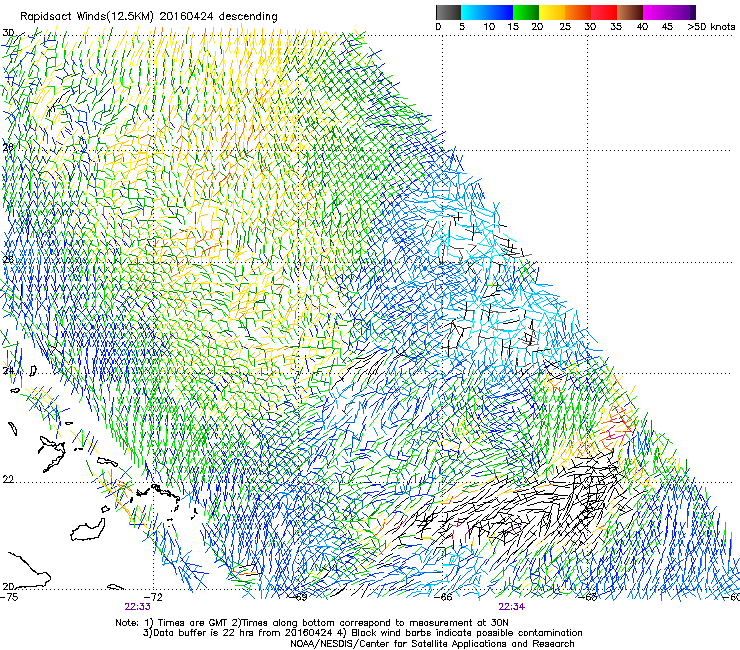740x650 pixels.
Task: Click the orange 25–30 knots legend segment
Action: (578, 12)
